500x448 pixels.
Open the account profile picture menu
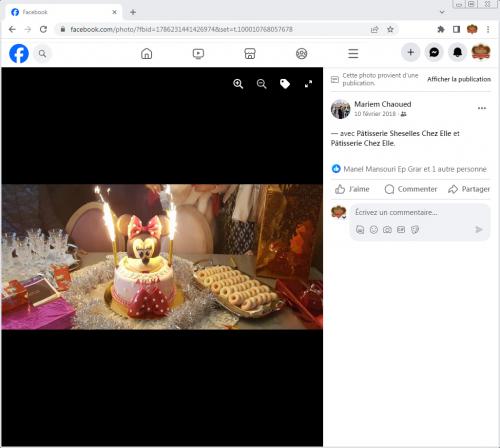[481, 52]
